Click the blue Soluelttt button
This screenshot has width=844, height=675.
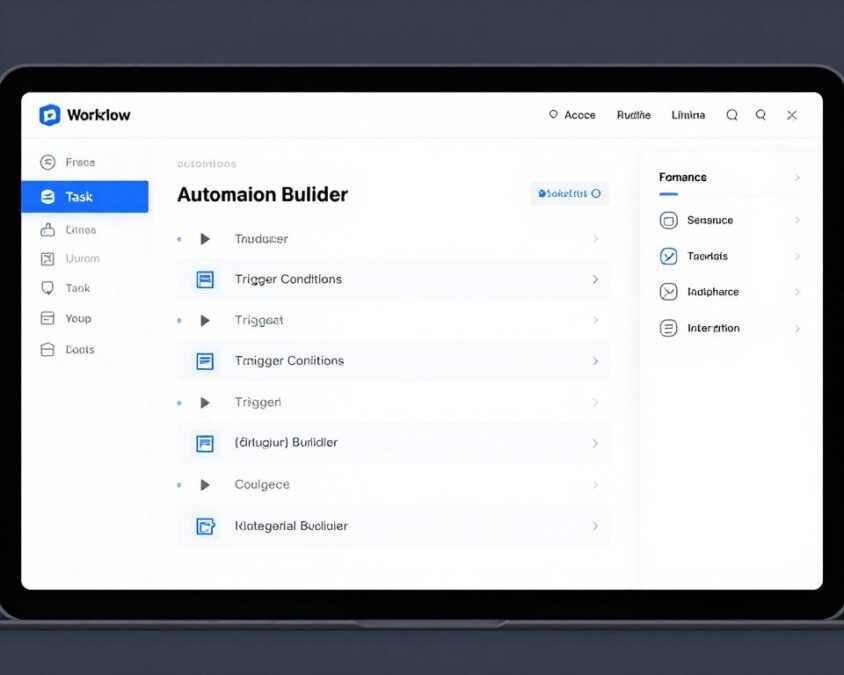(569, 193)
